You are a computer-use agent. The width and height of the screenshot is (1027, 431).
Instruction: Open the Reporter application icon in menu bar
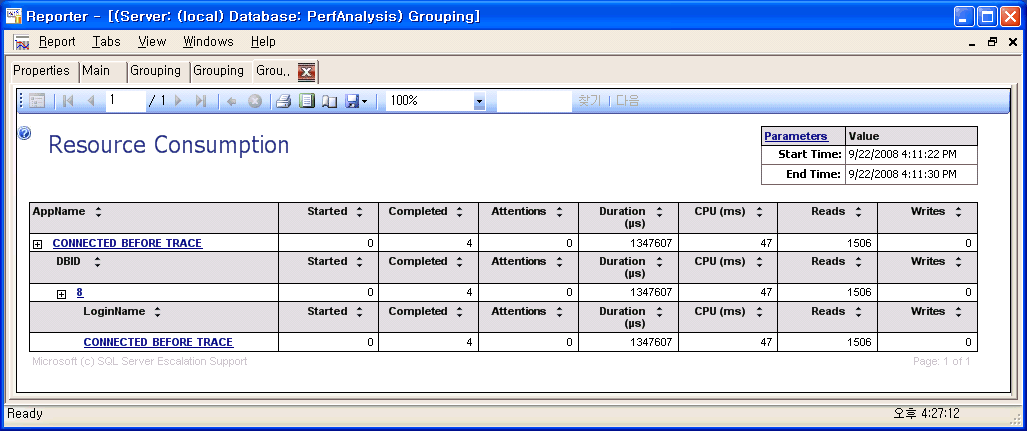click(x=22, y=42)
